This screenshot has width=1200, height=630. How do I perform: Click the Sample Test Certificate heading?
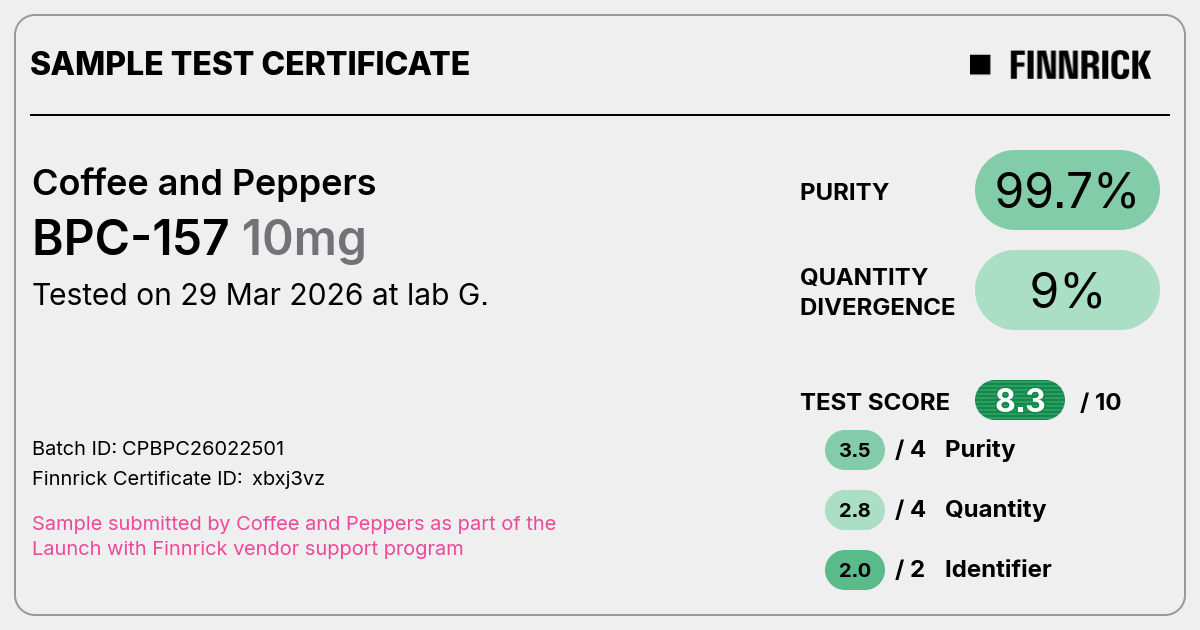tap(250, 64)
